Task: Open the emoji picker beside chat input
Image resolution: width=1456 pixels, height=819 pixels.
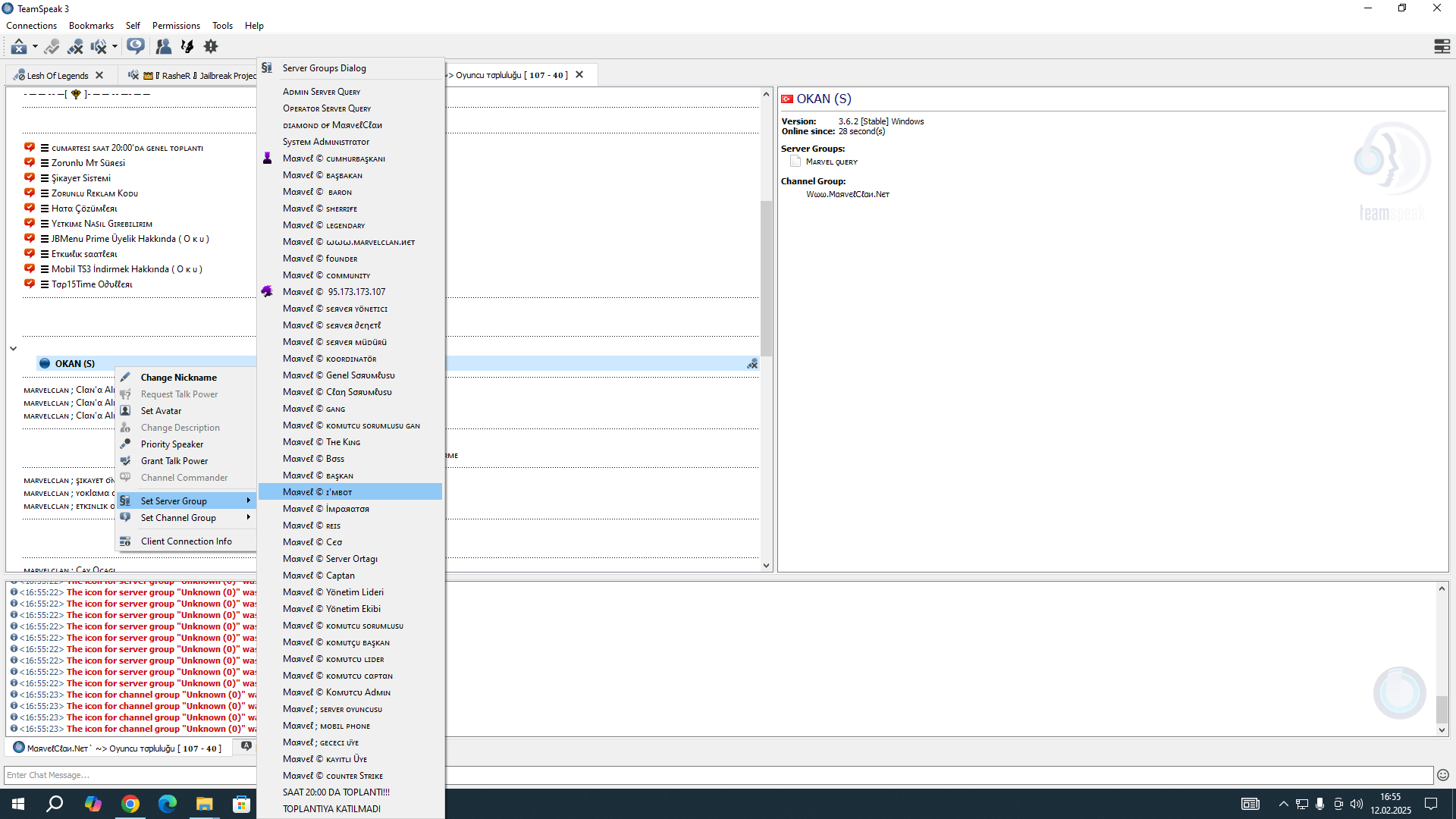Action: click(x=1443, y=775)
